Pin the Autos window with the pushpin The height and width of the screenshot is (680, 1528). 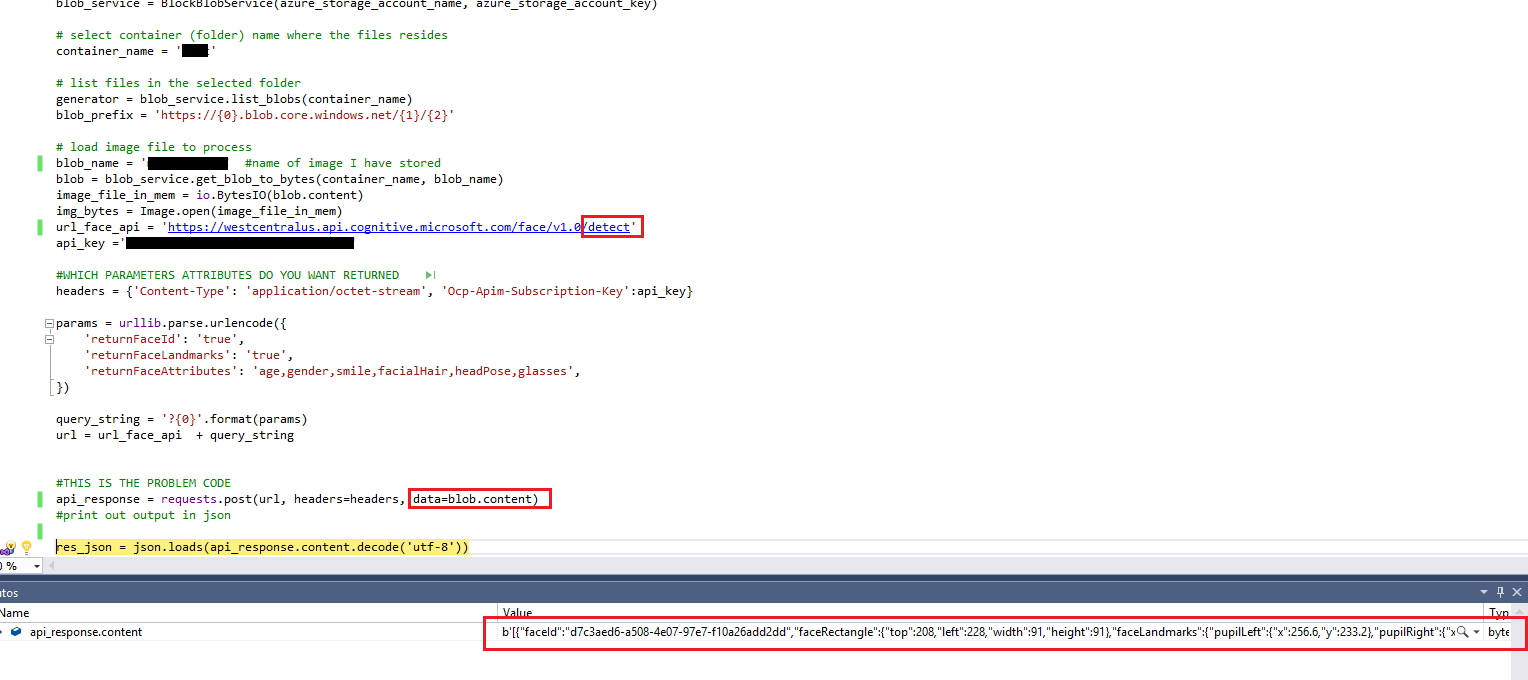pyautogui.click(x=1500, y=592)
